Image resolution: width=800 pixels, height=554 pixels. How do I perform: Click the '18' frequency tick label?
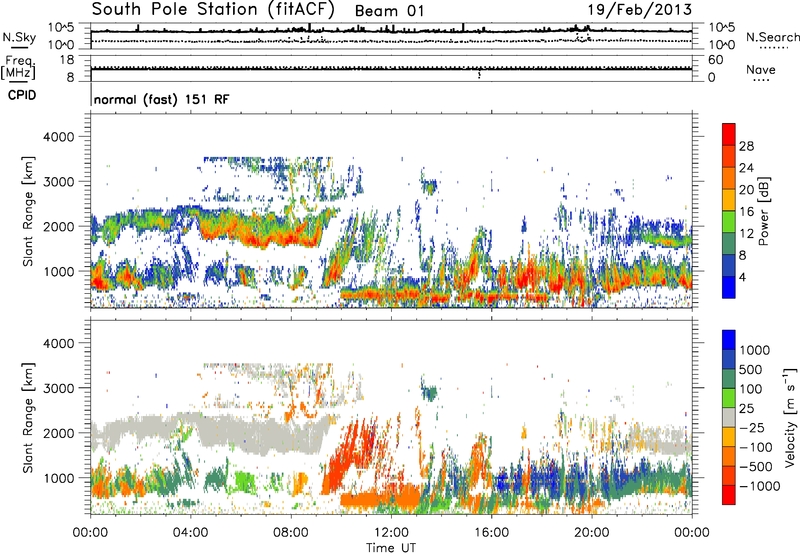[x=67, y=60]
